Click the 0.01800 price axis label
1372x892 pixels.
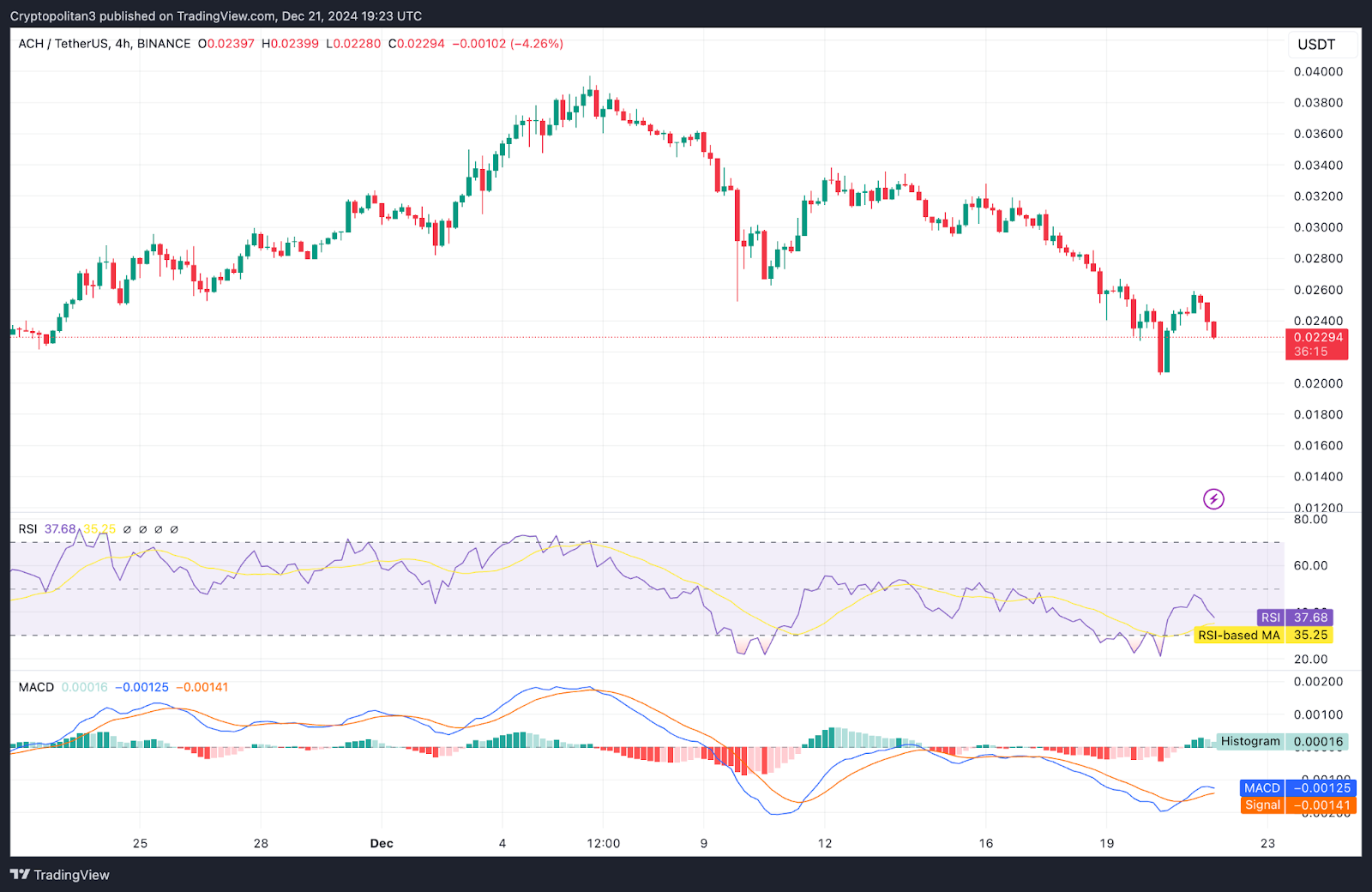click(x=1318, y=414)
